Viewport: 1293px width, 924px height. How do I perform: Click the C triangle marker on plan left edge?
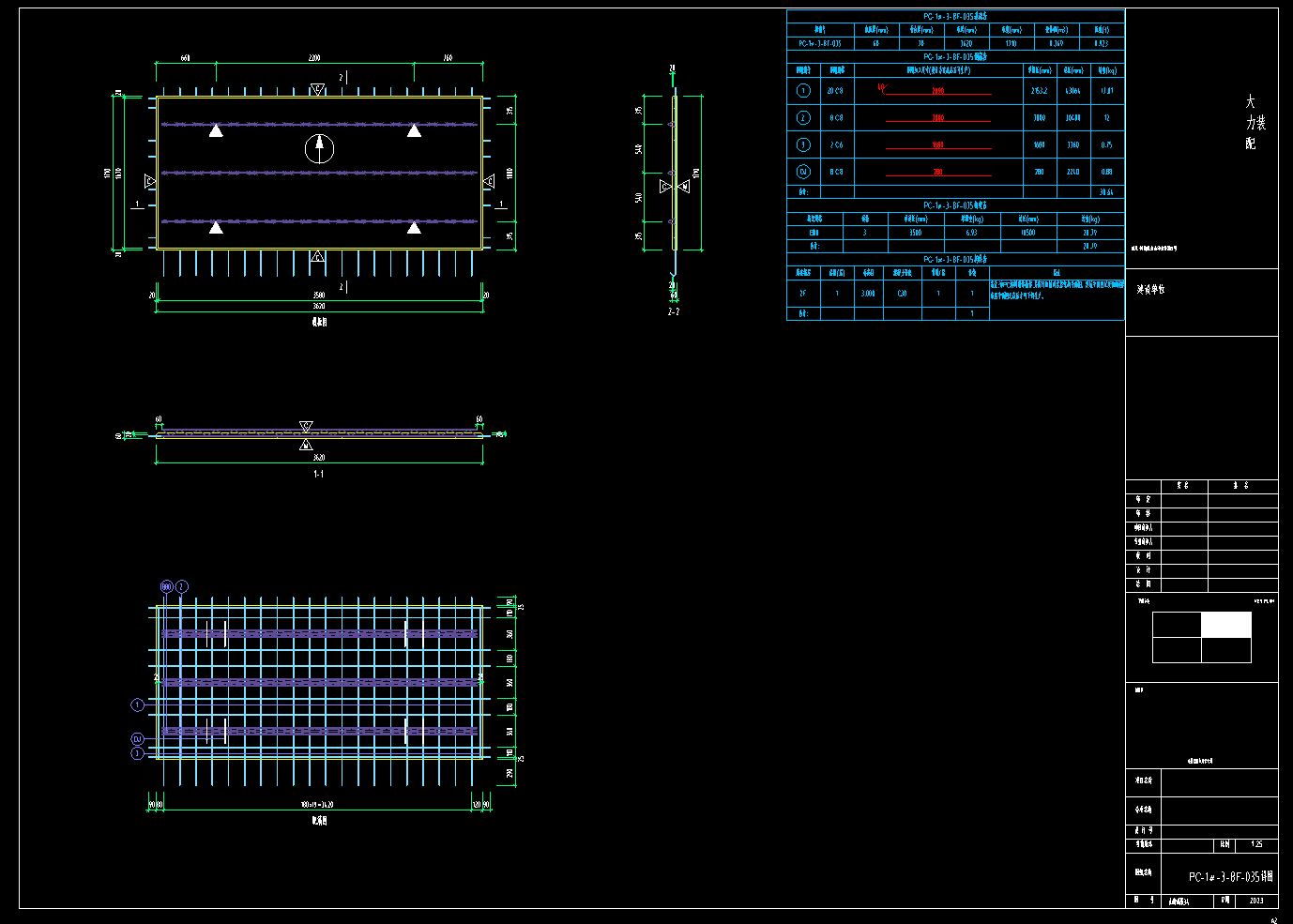tap(150, 180)
